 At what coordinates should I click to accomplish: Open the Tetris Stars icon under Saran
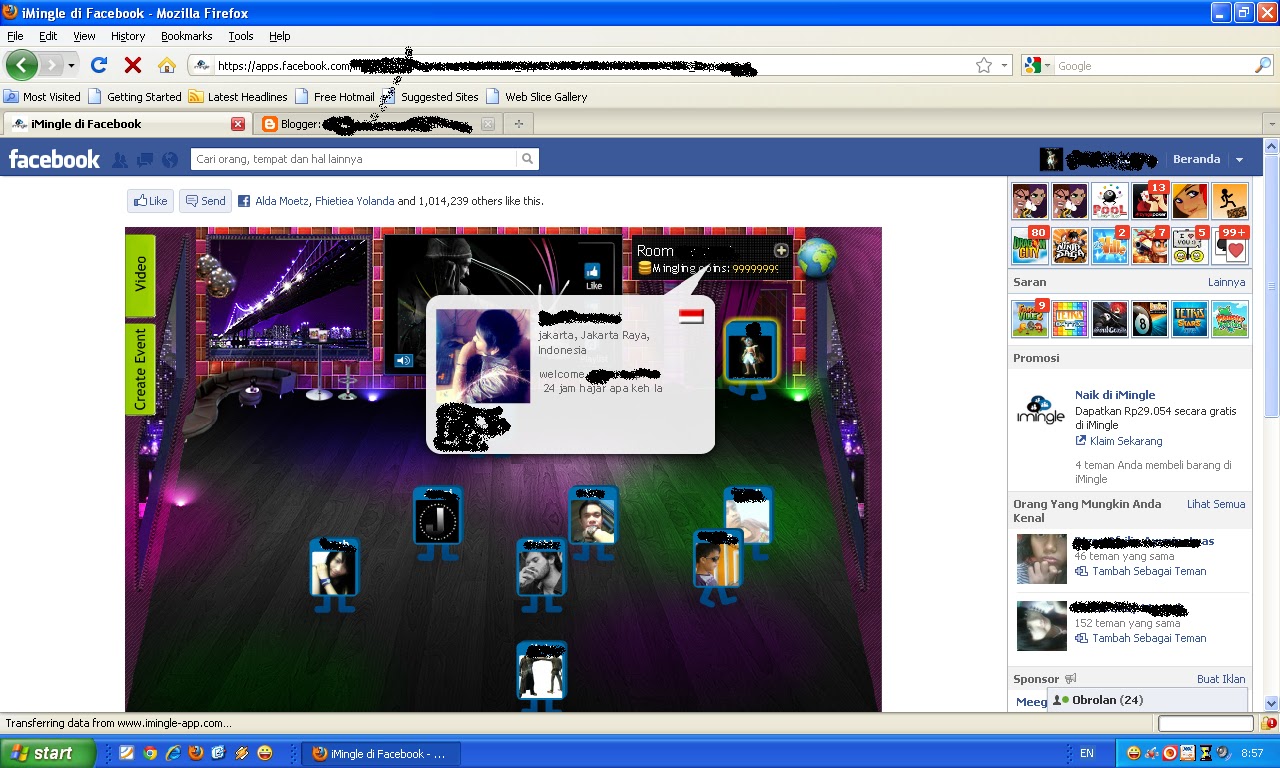(x=1189, y=319)
